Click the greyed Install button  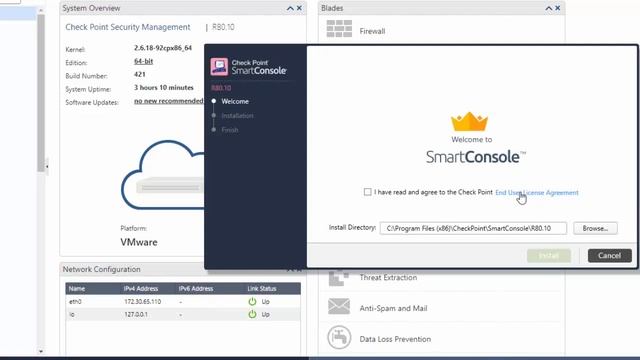[x=549, y=256]
